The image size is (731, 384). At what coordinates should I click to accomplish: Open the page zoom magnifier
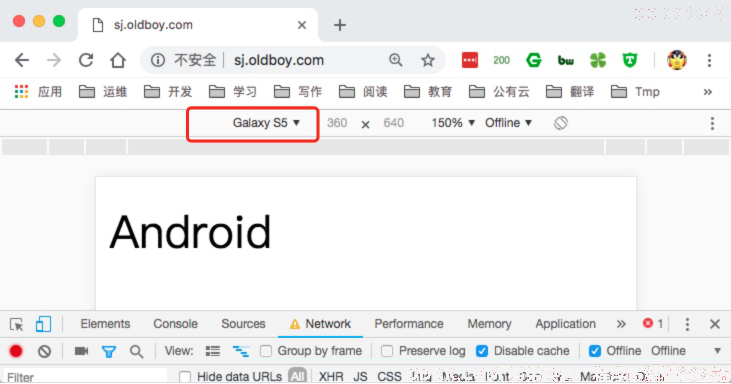(x=396, y=60)
